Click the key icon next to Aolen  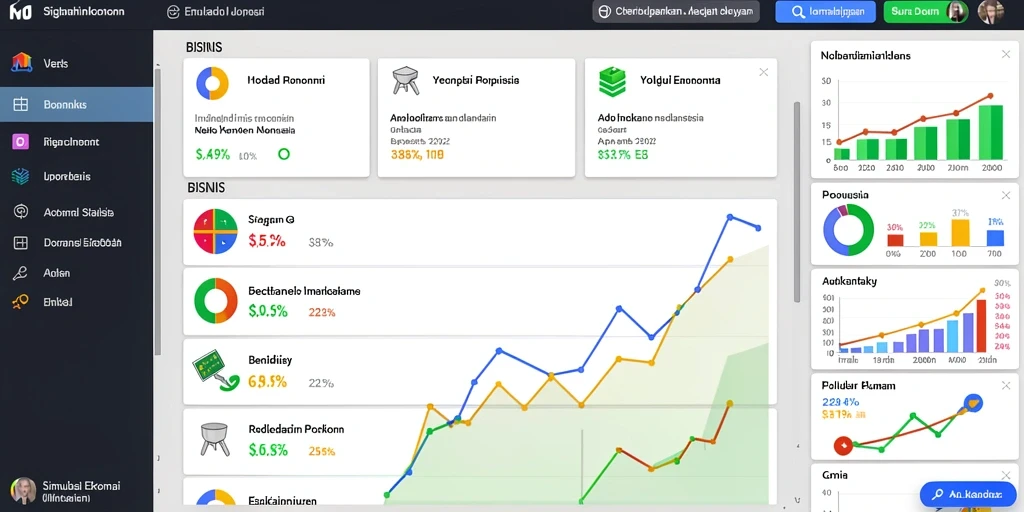click(x=20, y=273)
